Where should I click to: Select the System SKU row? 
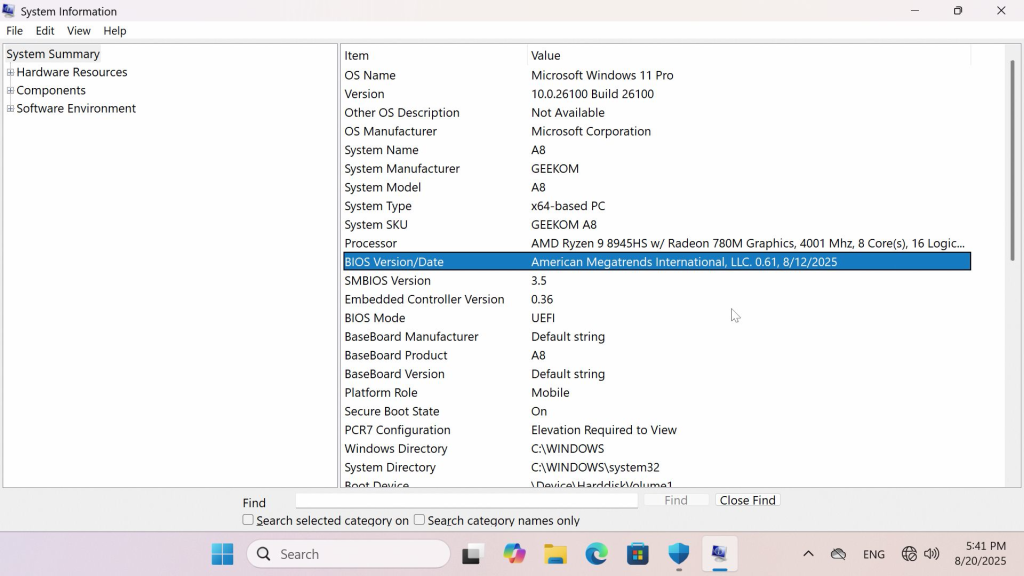[656, 225]
